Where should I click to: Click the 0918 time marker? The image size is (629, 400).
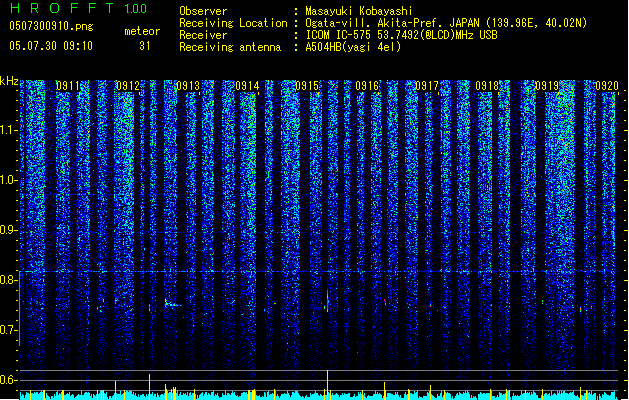[x=487, y=86]
